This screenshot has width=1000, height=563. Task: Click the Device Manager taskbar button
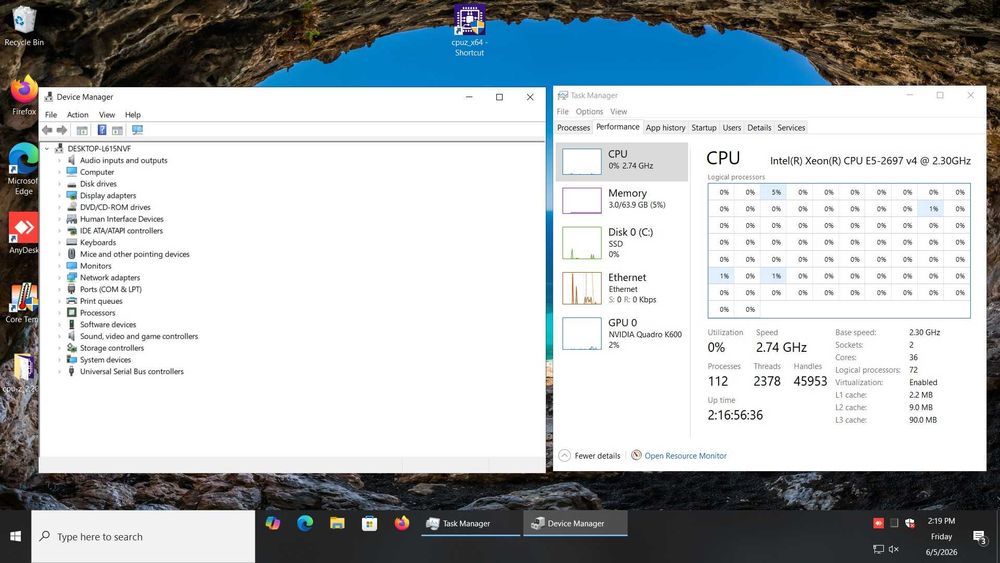tap(575, 523)
